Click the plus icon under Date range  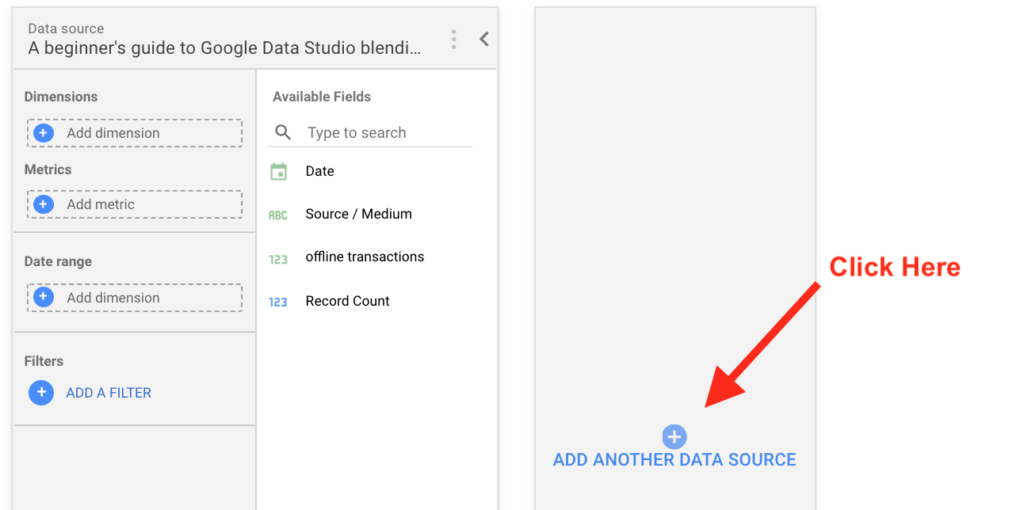point(43,297)
